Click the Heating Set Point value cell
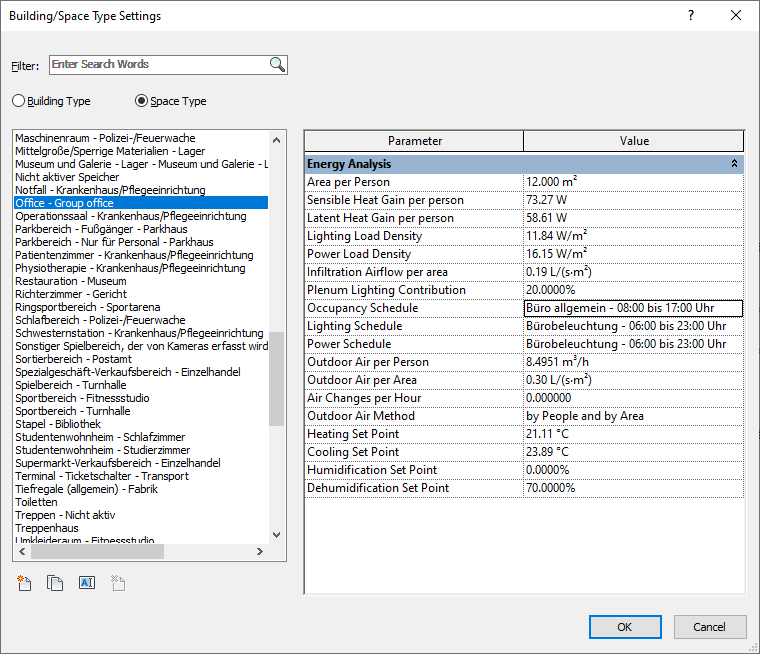Viewport: 760px width, 654px height. (x=632, y=434)
